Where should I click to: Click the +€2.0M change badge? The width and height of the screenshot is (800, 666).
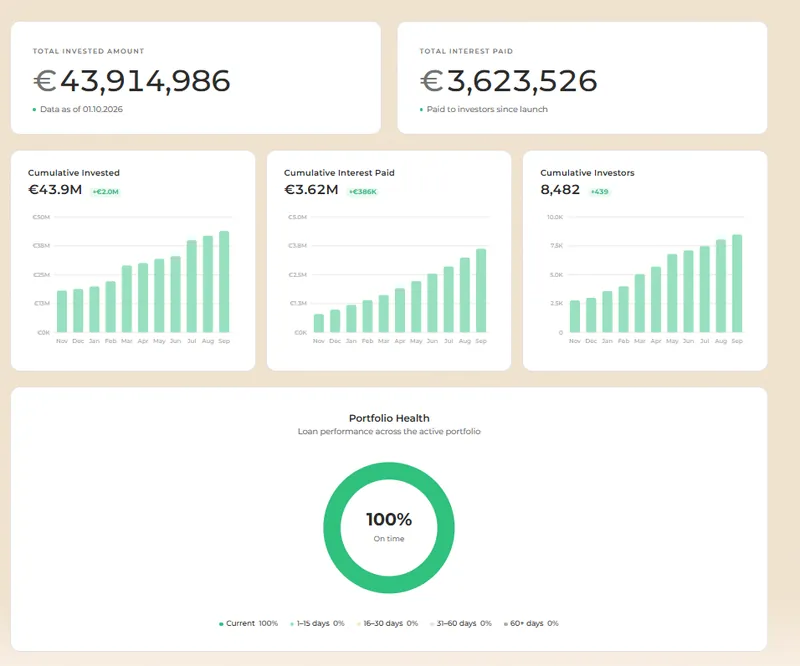pyautogui.click(x=106, y=192)
